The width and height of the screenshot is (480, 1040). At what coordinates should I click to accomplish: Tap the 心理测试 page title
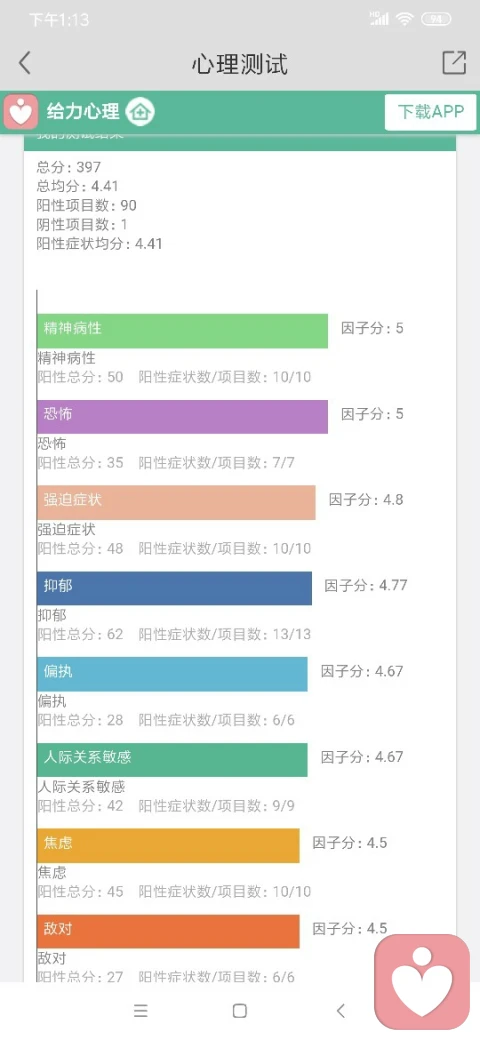point(240,64)
